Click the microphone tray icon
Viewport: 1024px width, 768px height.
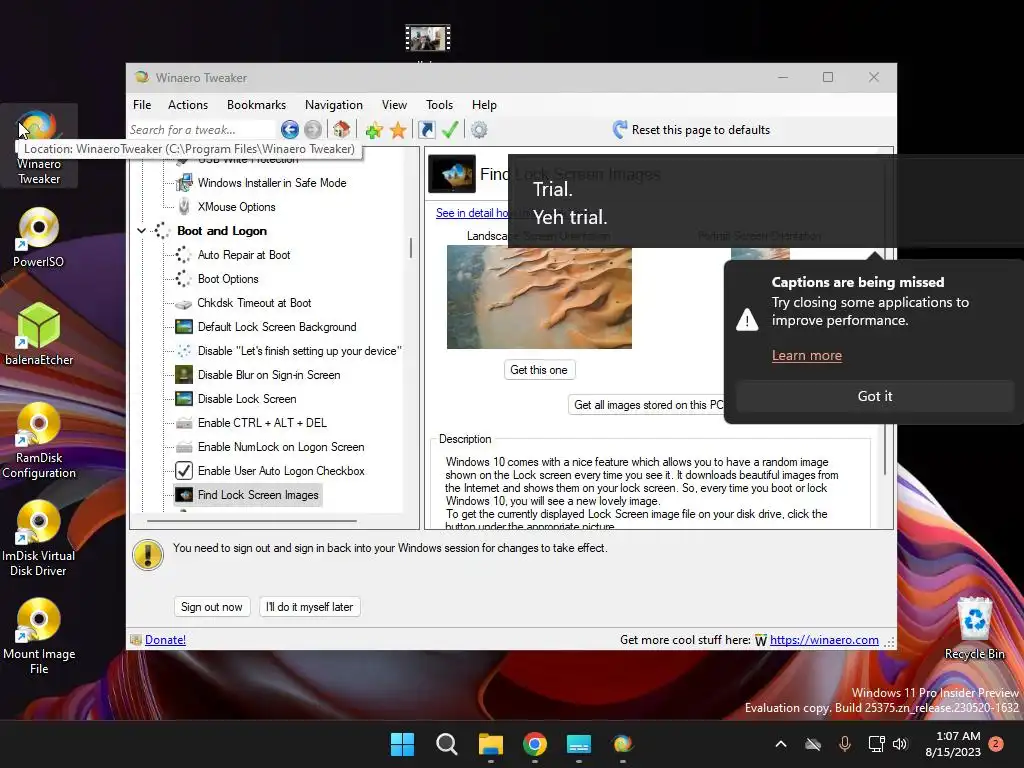844,744
